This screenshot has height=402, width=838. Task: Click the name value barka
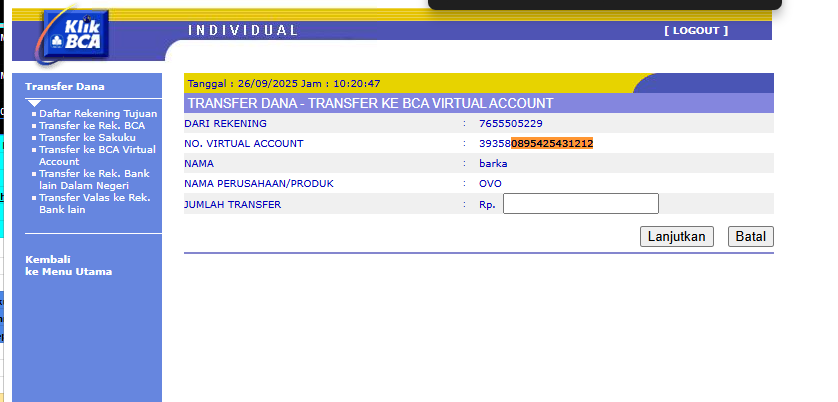493,164
